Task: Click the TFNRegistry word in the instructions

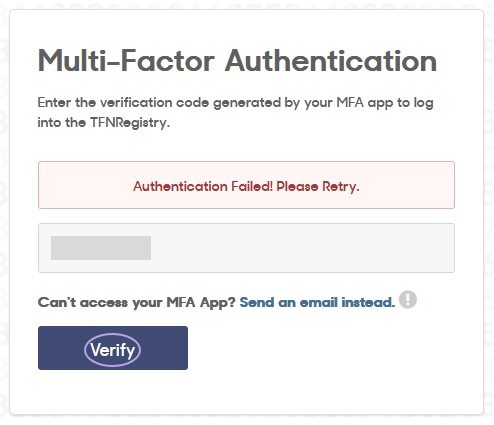Action: point(130,123)
